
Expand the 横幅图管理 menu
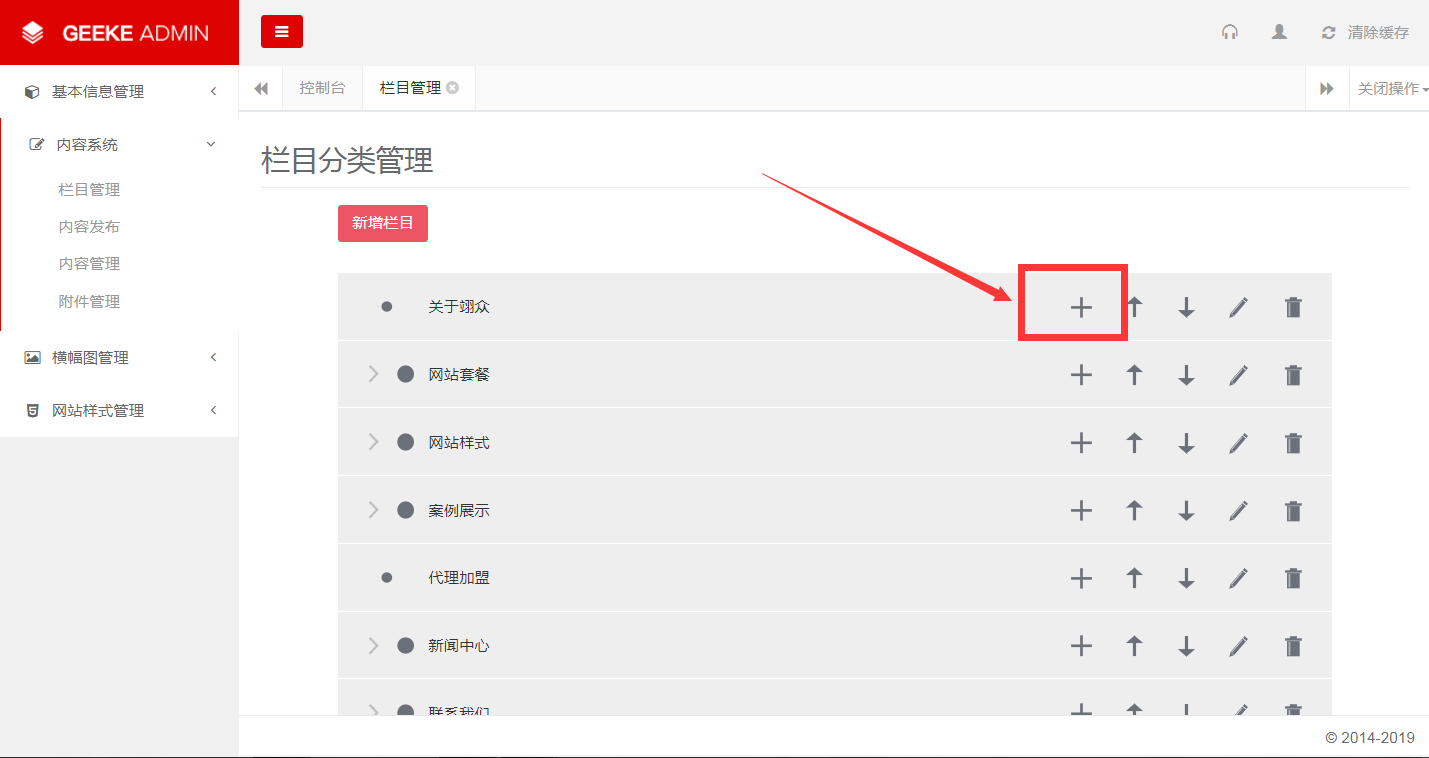pyautogui.click(x=119, y=357)
